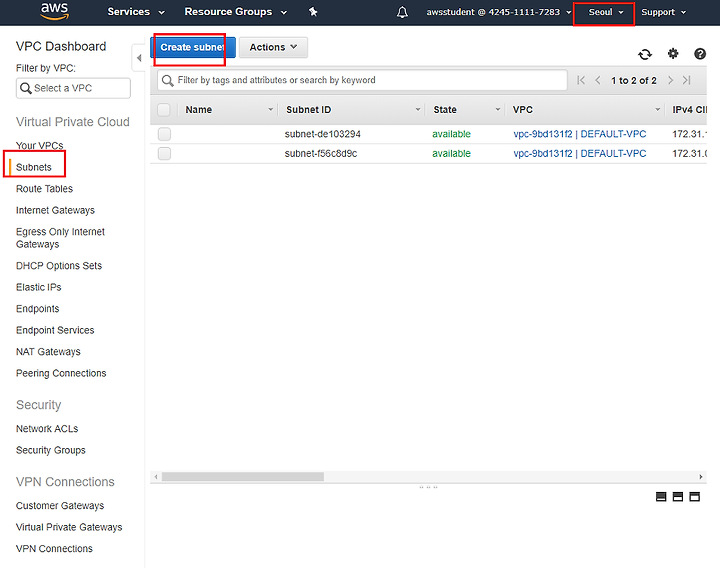Open Customer Gateways in the sidebar
This screenshot has width=720, height=568.
(60, 506)
